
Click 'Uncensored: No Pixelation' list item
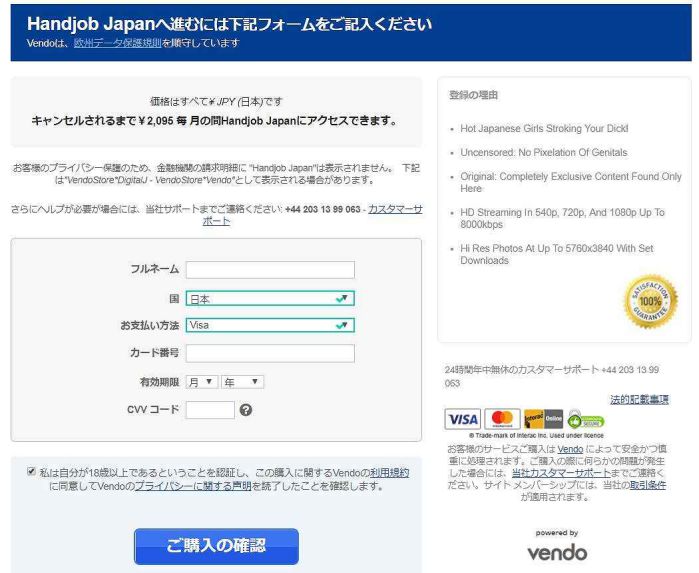tap(543, 153)
